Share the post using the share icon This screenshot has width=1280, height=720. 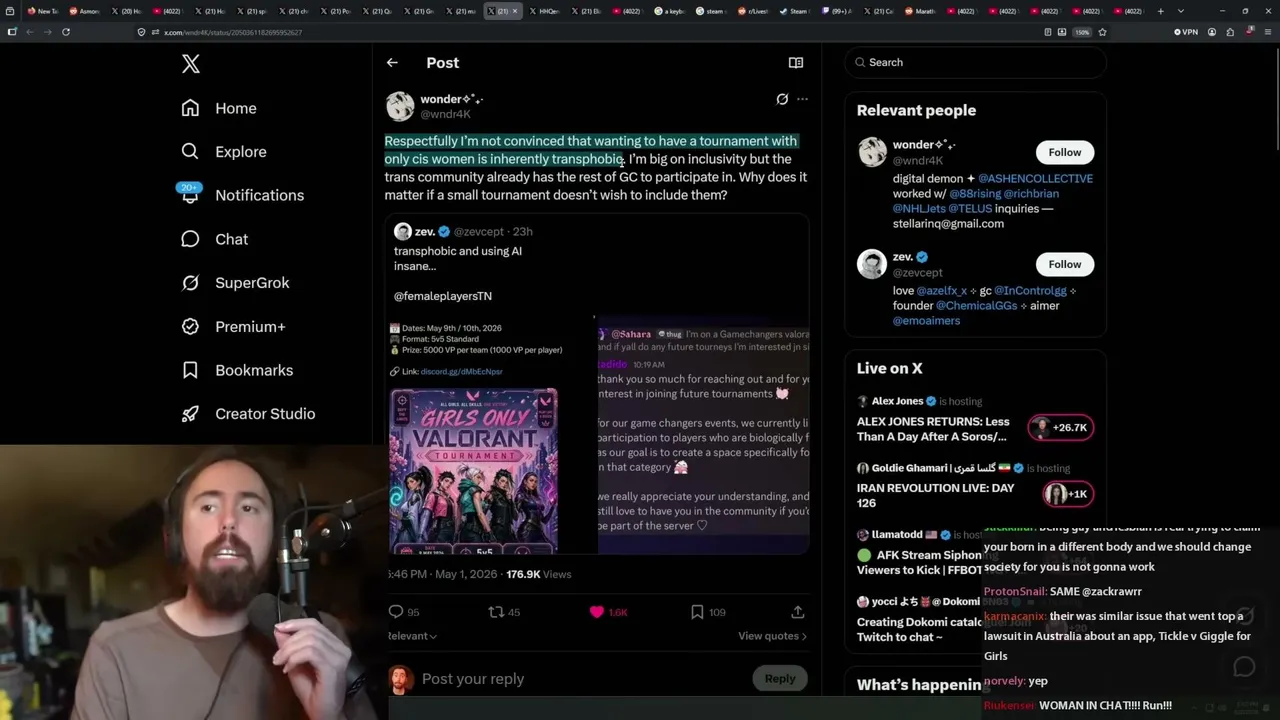coord(797,612)
